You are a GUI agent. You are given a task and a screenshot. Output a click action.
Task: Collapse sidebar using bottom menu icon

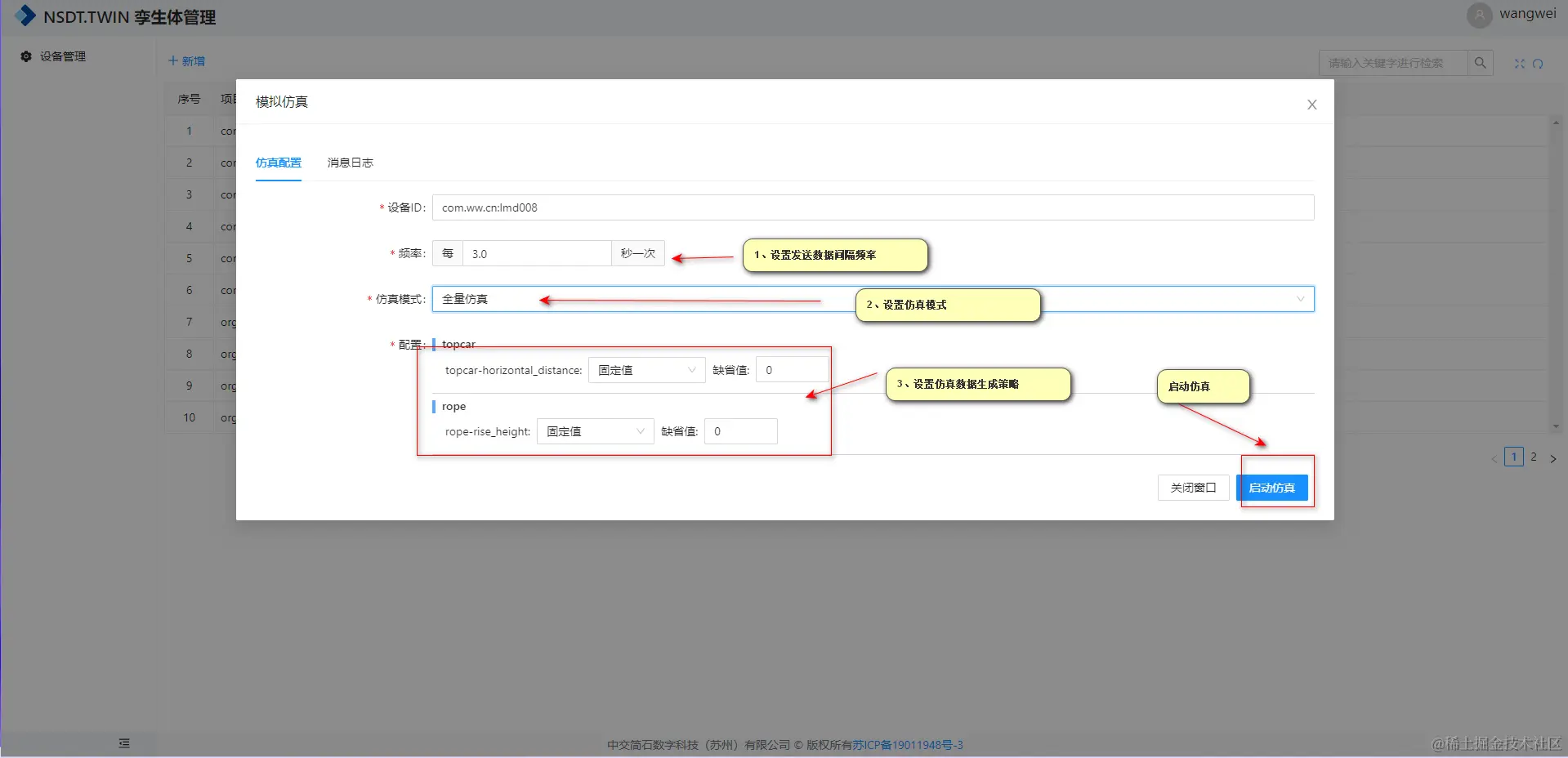coord(124,743)
